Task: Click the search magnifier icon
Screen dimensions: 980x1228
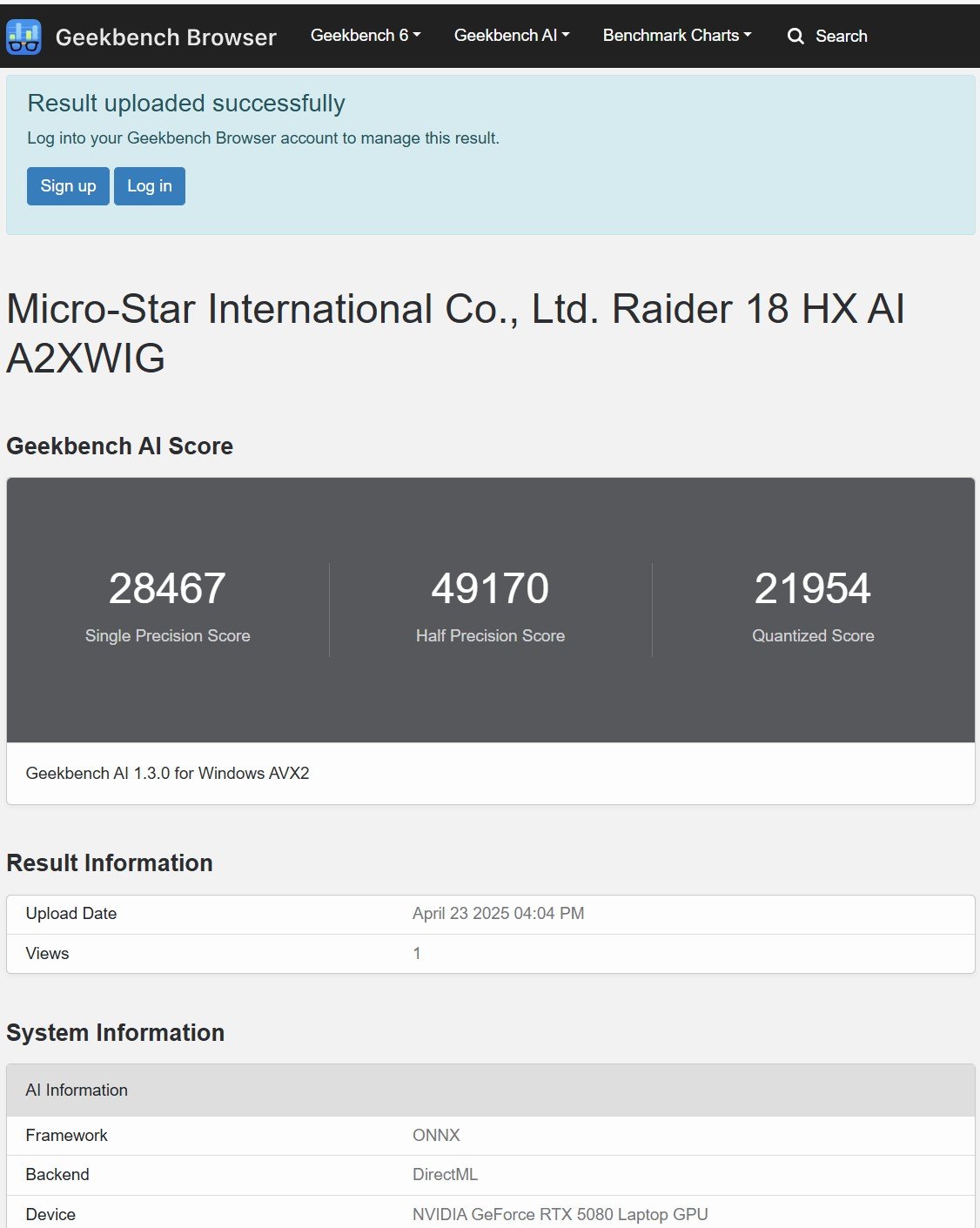Action: tap(795, 37)
